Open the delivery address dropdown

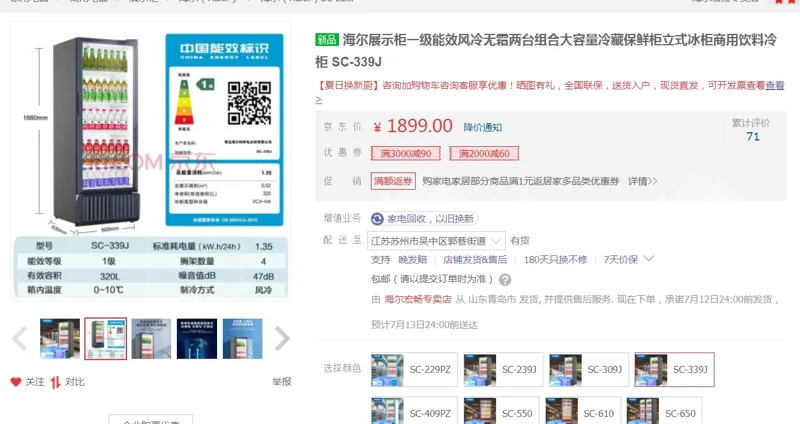(436, 241)
